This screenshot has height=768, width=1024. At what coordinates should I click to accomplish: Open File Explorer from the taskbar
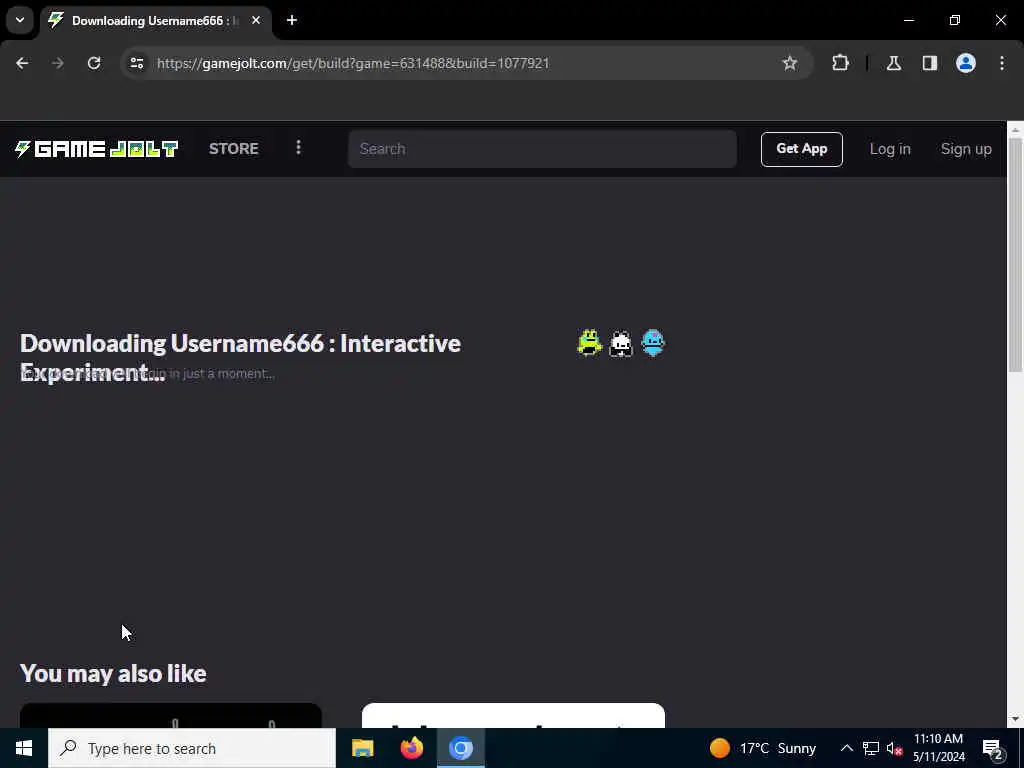point(362,748)
